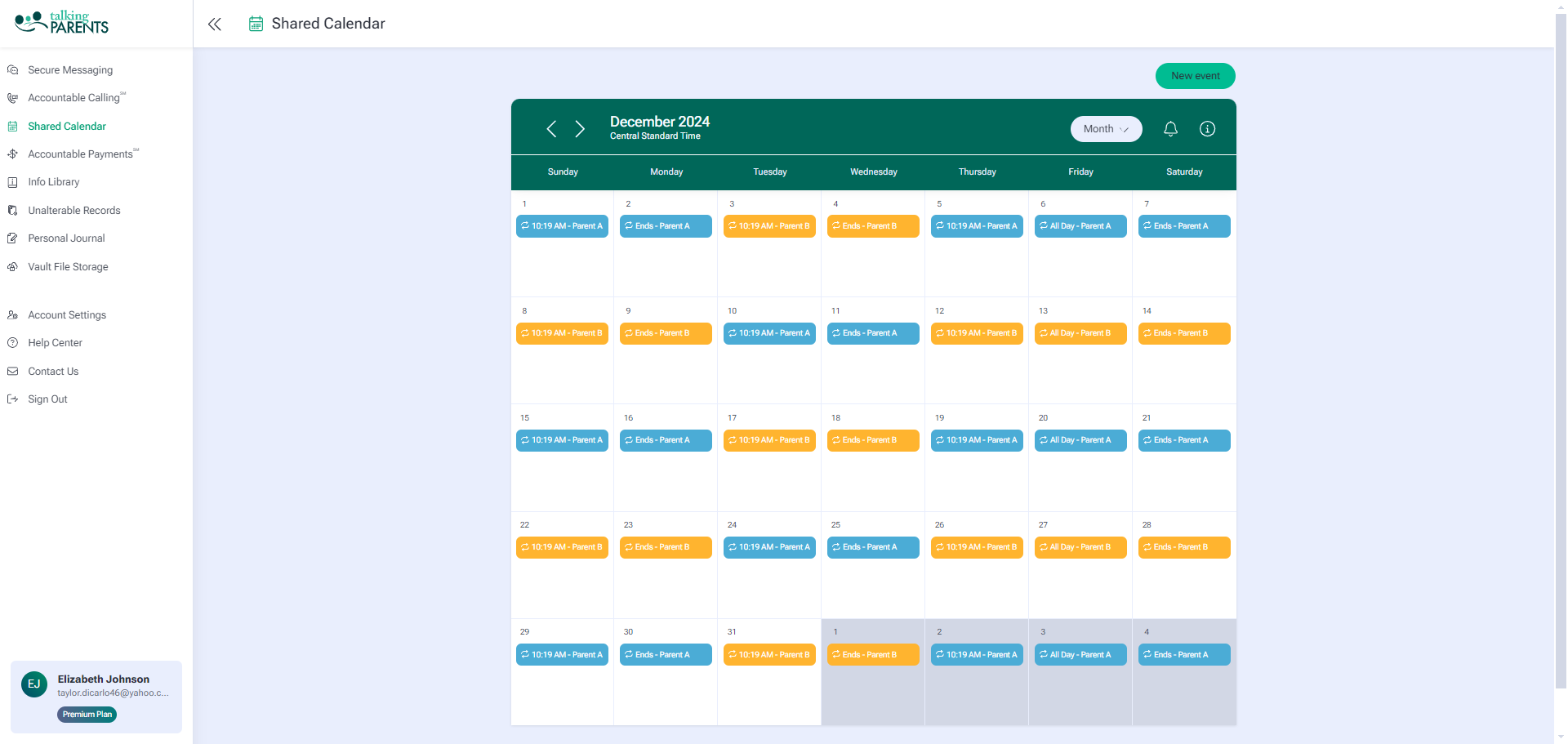The height and width of the screenshot is (744, 1568).
Task: Go to next month arrow
Action: tap(580, 129)
